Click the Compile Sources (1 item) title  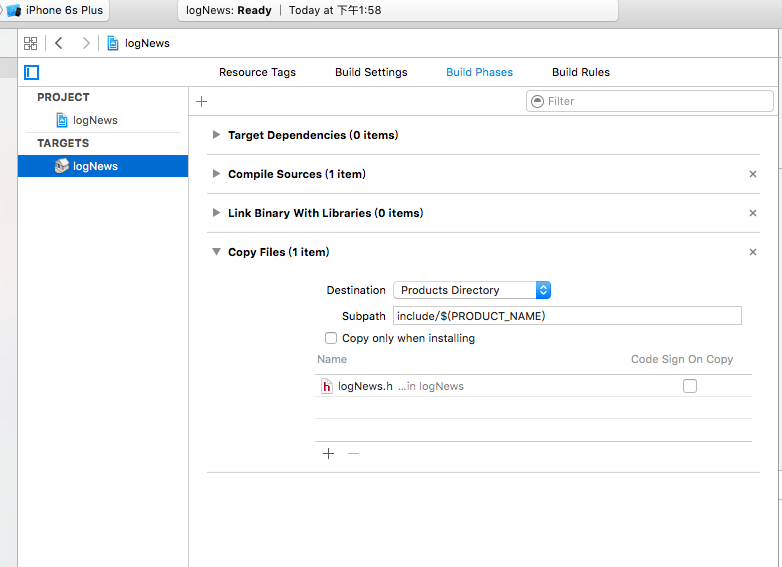point(297,174)
